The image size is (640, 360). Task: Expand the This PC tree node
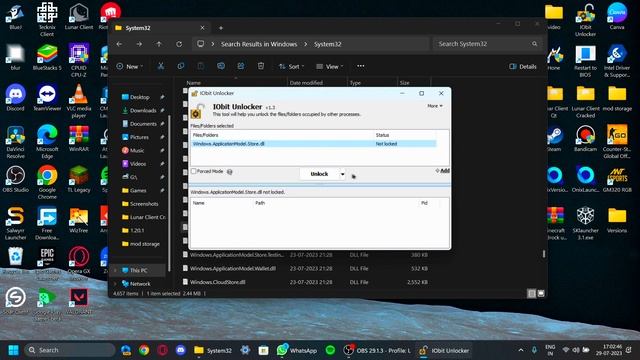tap(115, 271)
